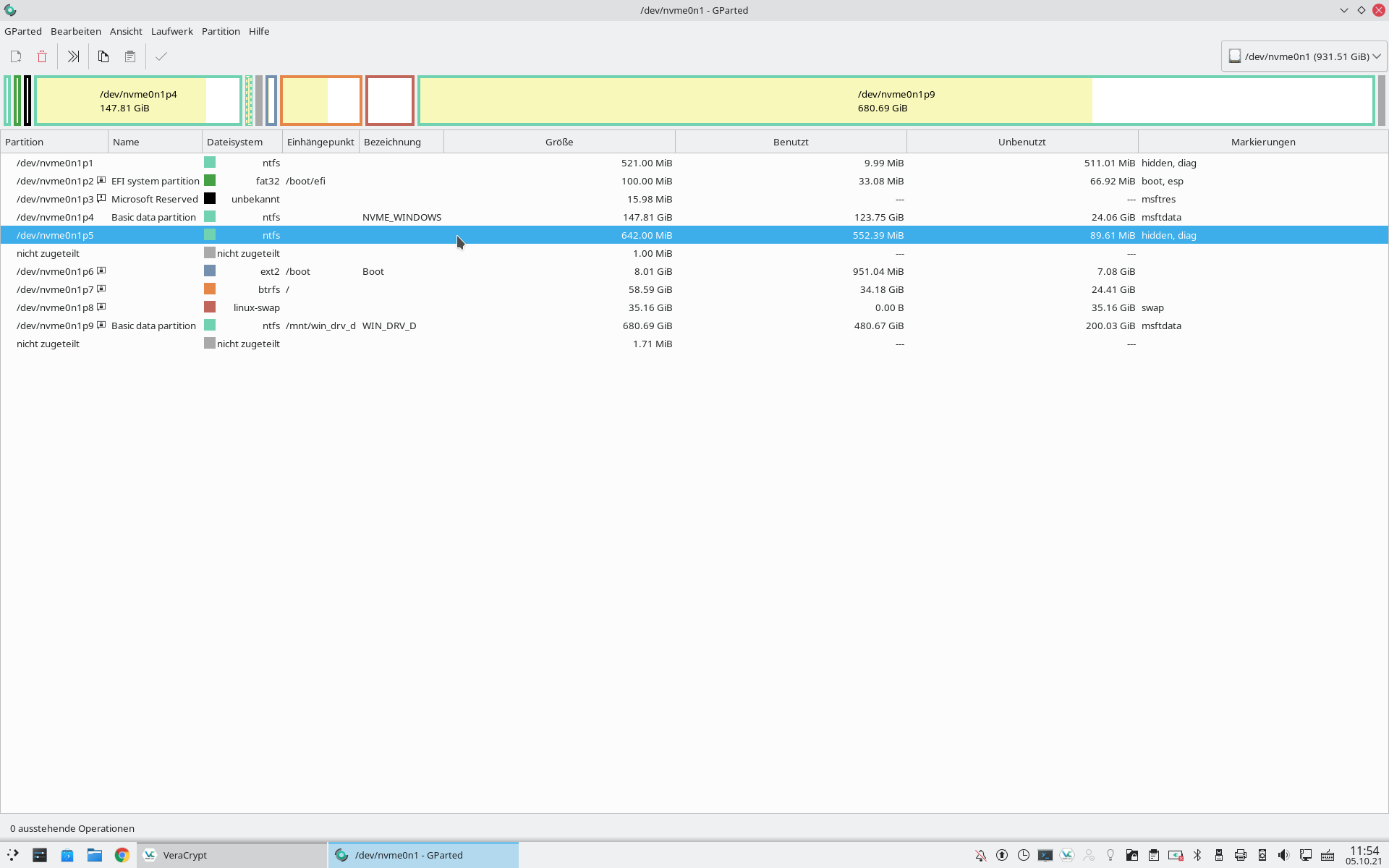Click the Paste partition clipboard icon
This screenshot has width=1389, height=868.
(x=130, y=56)
